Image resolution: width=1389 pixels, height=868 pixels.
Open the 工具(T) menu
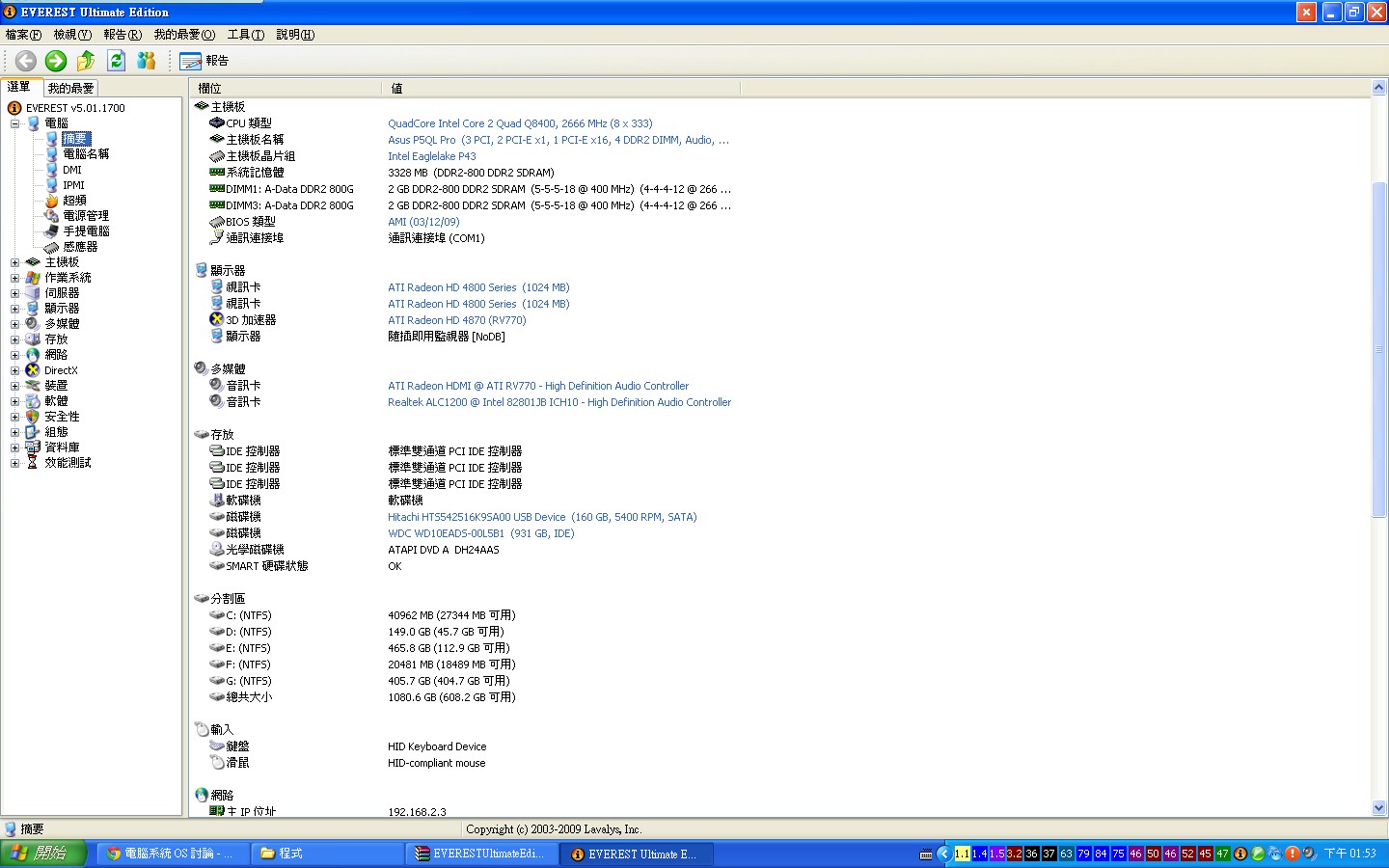246,35
